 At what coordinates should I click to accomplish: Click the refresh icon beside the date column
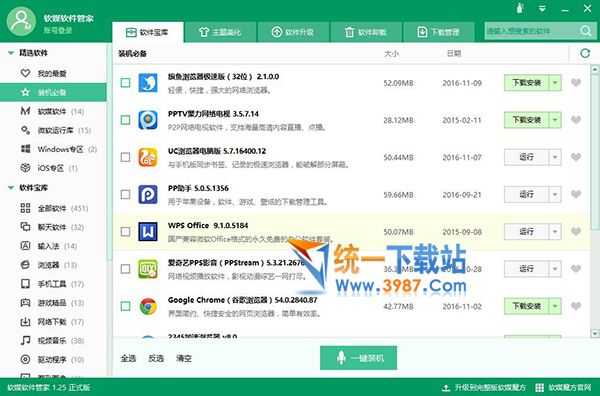coord(585,53)
